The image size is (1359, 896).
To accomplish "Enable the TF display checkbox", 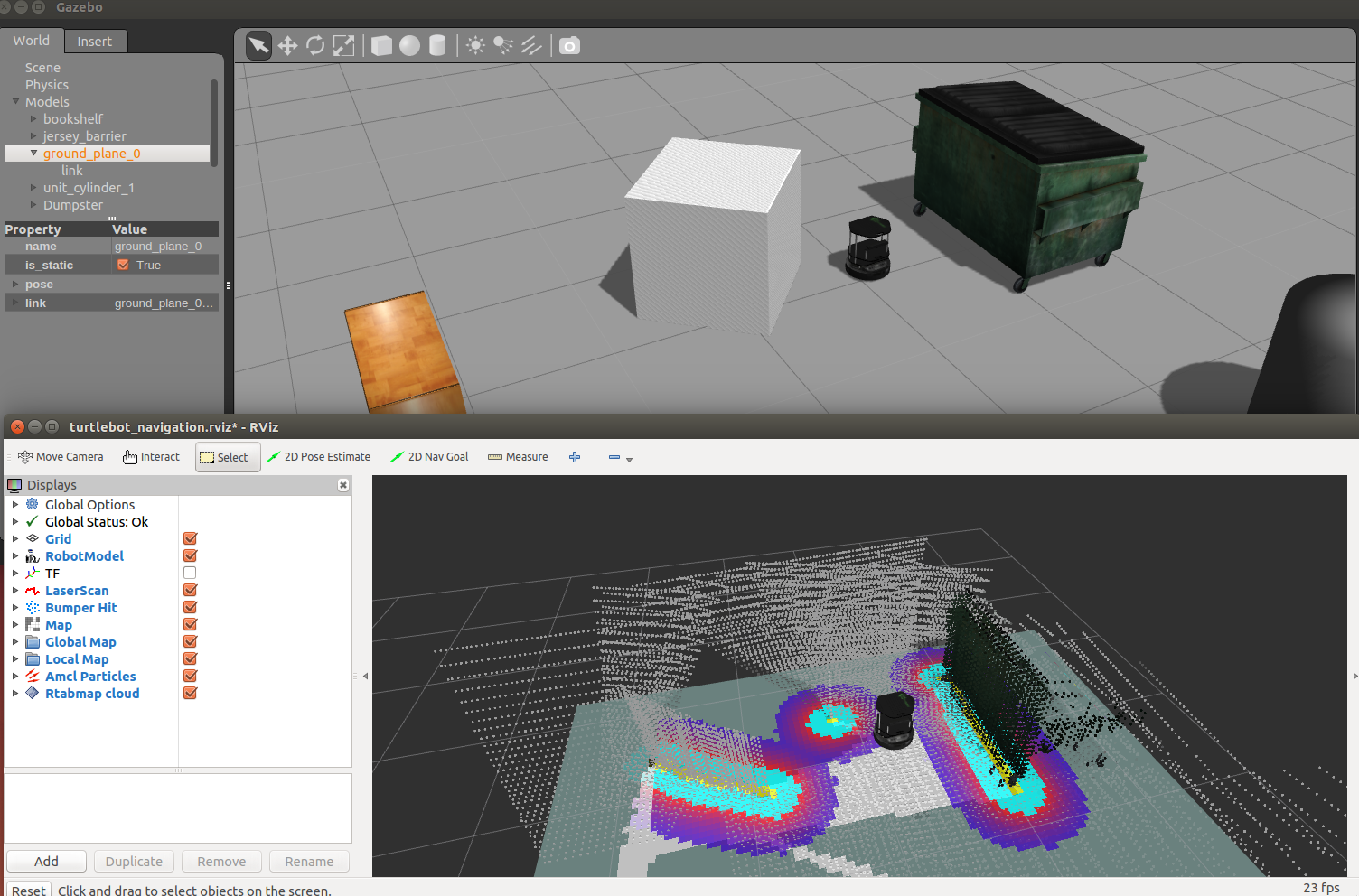I will tap(190, 573).
